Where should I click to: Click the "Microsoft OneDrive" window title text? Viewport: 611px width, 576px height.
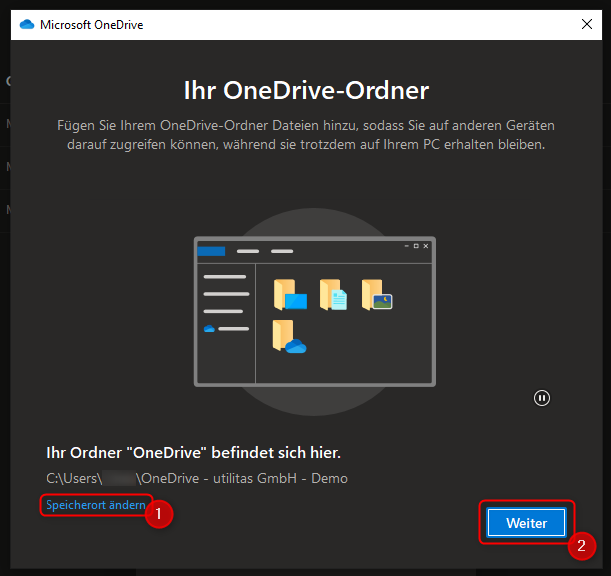[91, 24]
